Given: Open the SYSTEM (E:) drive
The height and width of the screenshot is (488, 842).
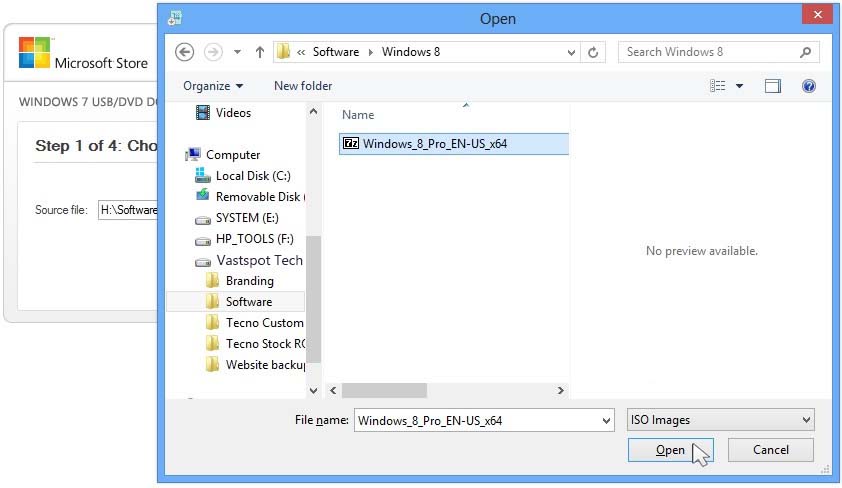Looking at the screenshot, I should 247,217.
